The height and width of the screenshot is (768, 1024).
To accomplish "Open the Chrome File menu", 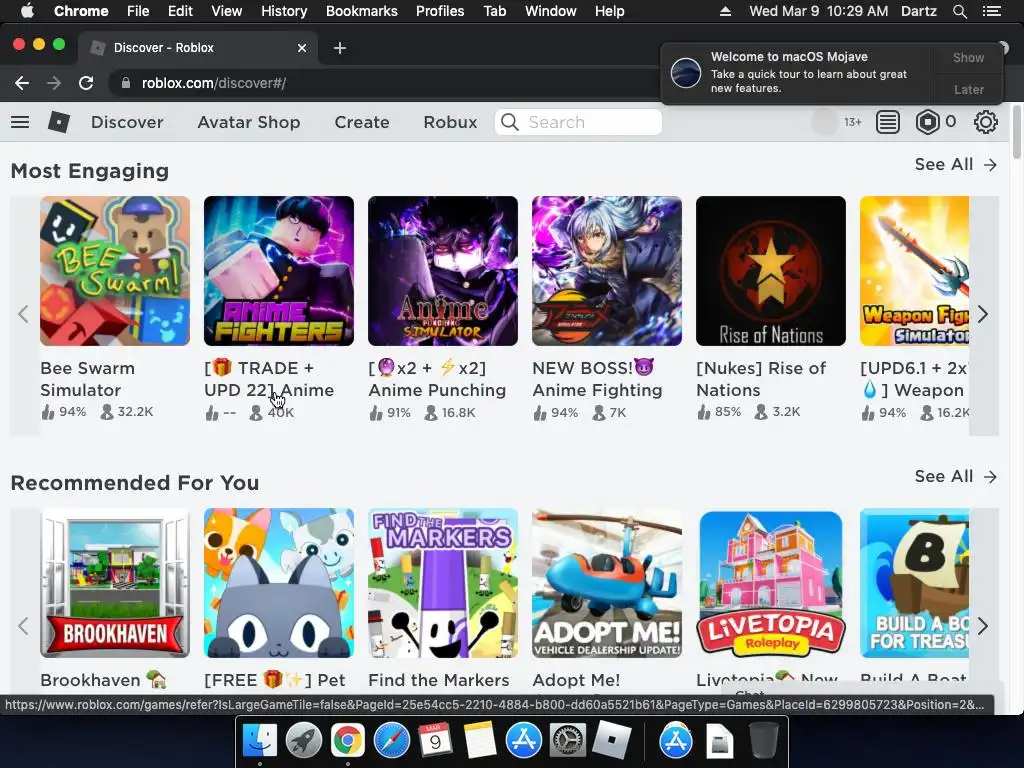I will pos(138,11).
